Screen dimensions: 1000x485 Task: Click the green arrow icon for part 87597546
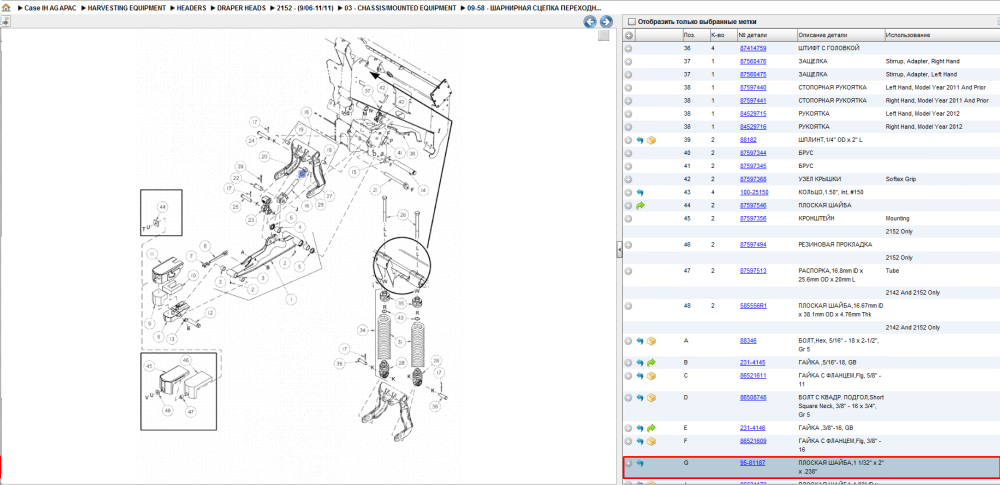tap(640, 205)
